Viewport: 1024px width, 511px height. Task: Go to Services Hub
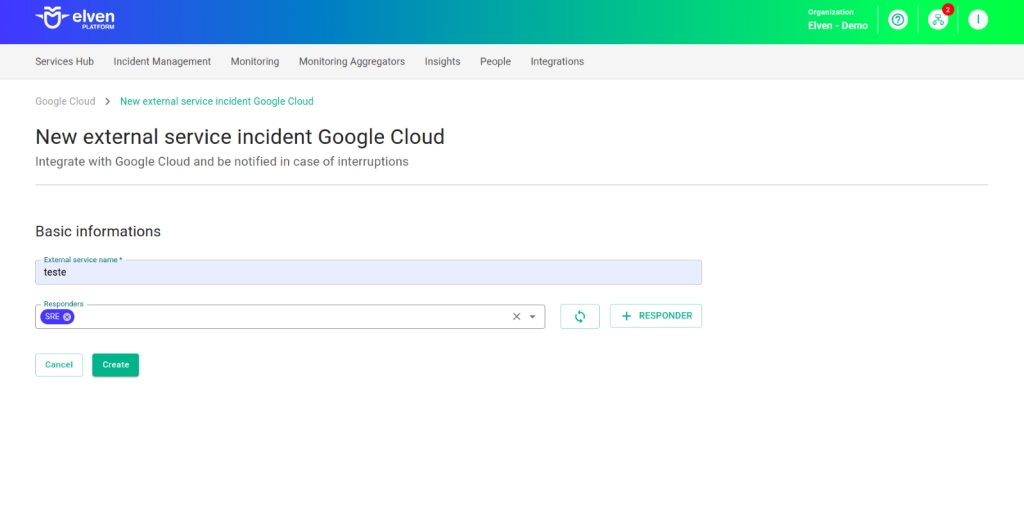[x=64, y=61]
